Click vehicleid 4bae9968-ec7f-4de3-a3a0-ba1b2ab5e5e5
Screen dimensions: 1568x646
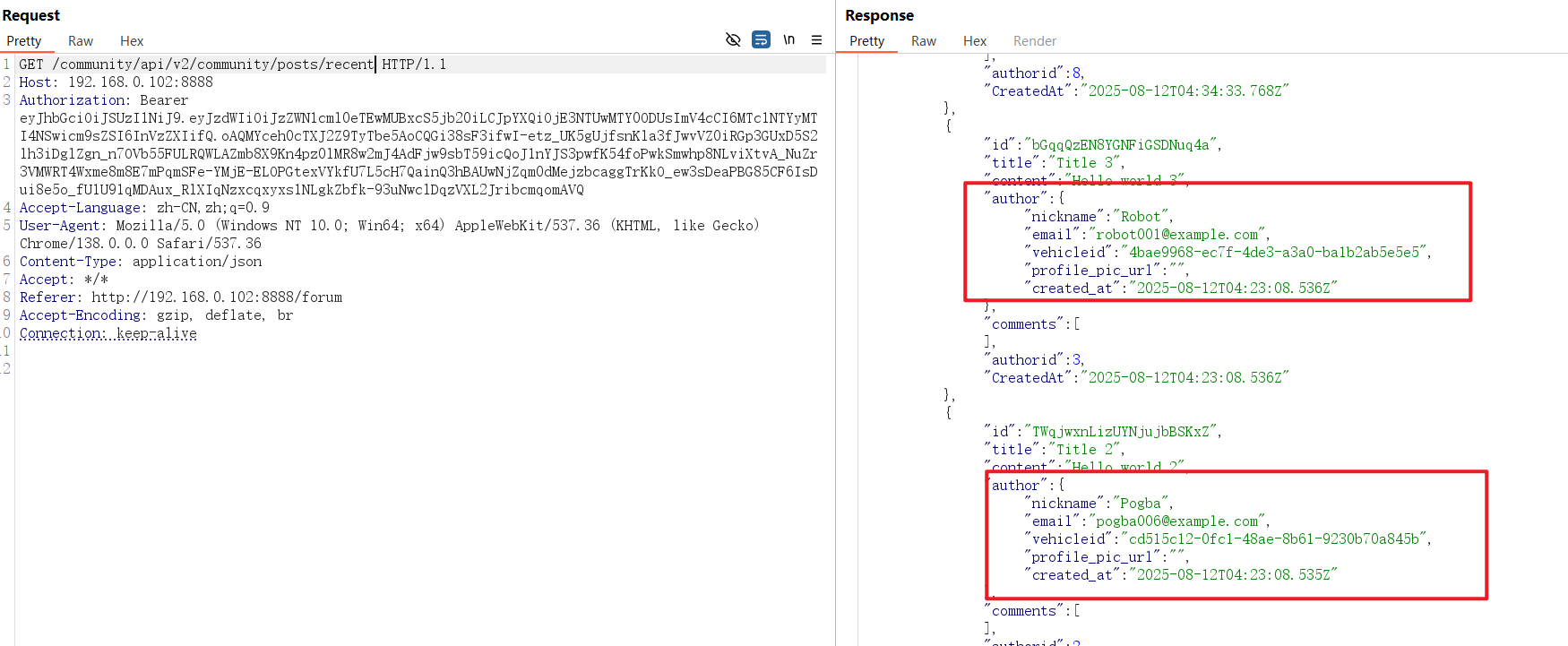(1273, 253)
